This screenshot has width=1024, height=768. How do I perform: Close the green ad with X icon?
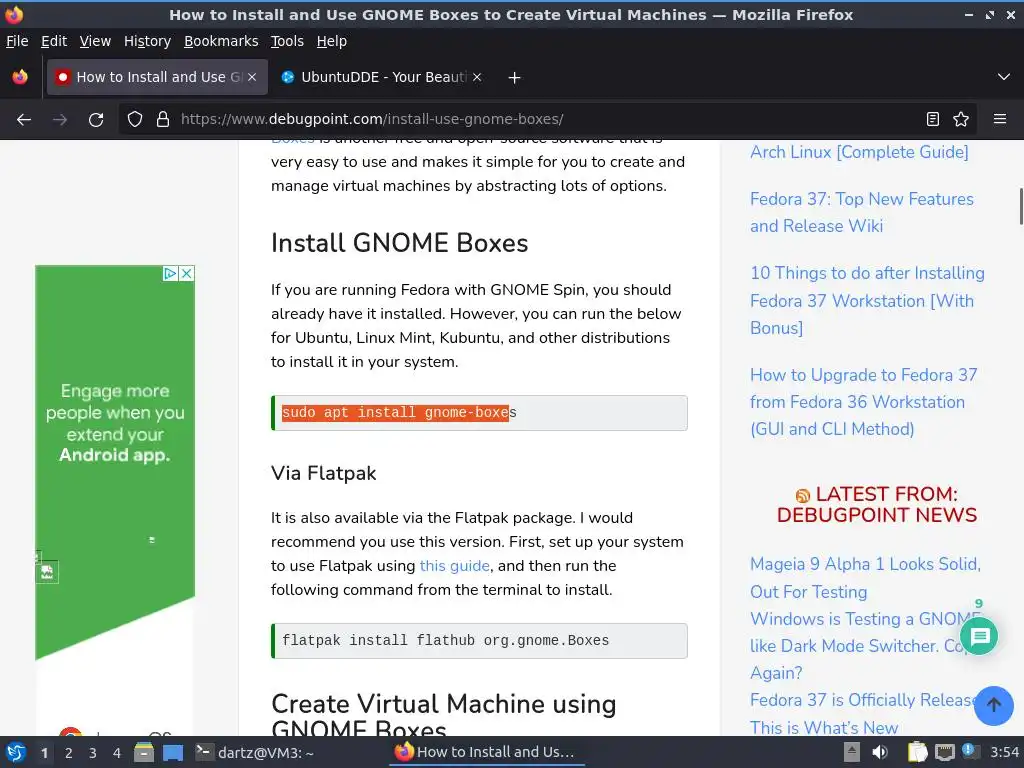pyautogui.click(x=187, y=273)
